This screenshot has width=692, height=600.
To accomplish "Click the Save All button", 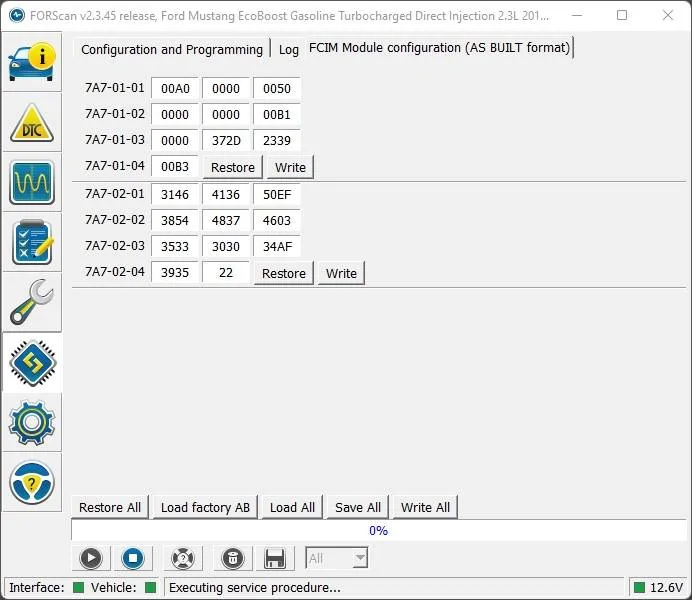I will pyautogui.click(x=357, y=507).
